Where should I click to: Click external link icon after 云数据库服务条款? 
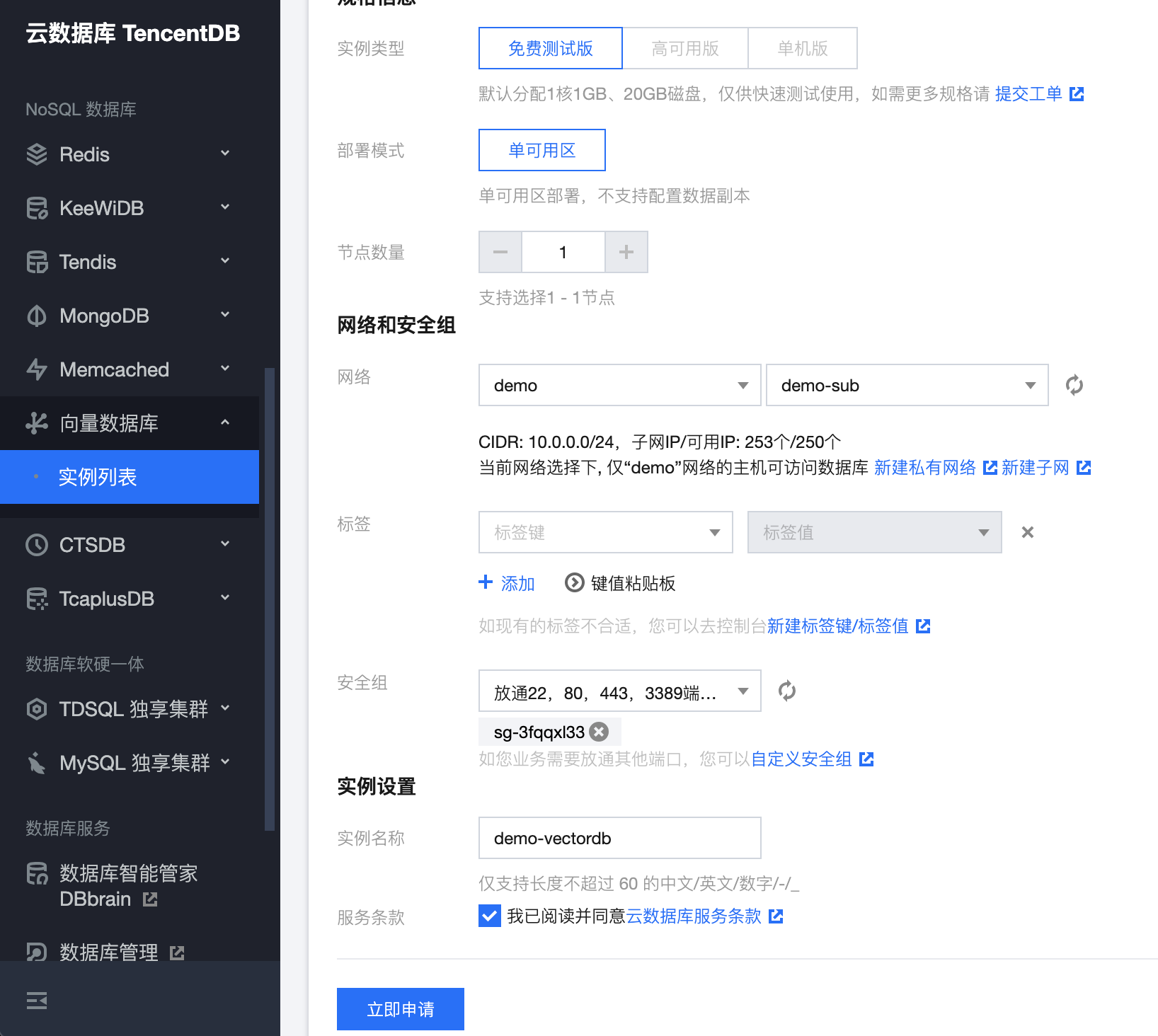click(776, 916)
